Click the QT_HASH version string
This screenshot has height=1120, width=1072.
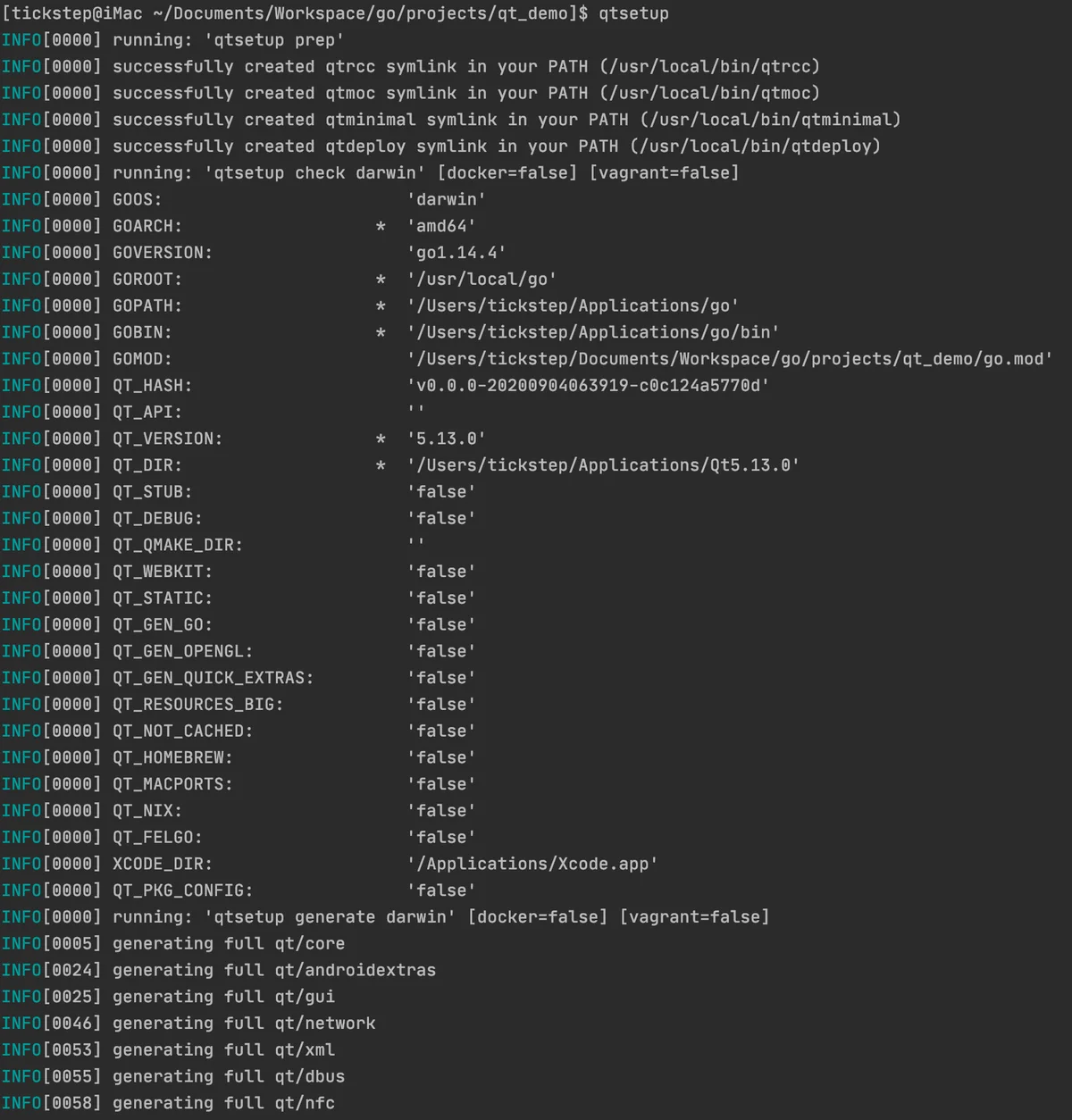tap(588, 385)
